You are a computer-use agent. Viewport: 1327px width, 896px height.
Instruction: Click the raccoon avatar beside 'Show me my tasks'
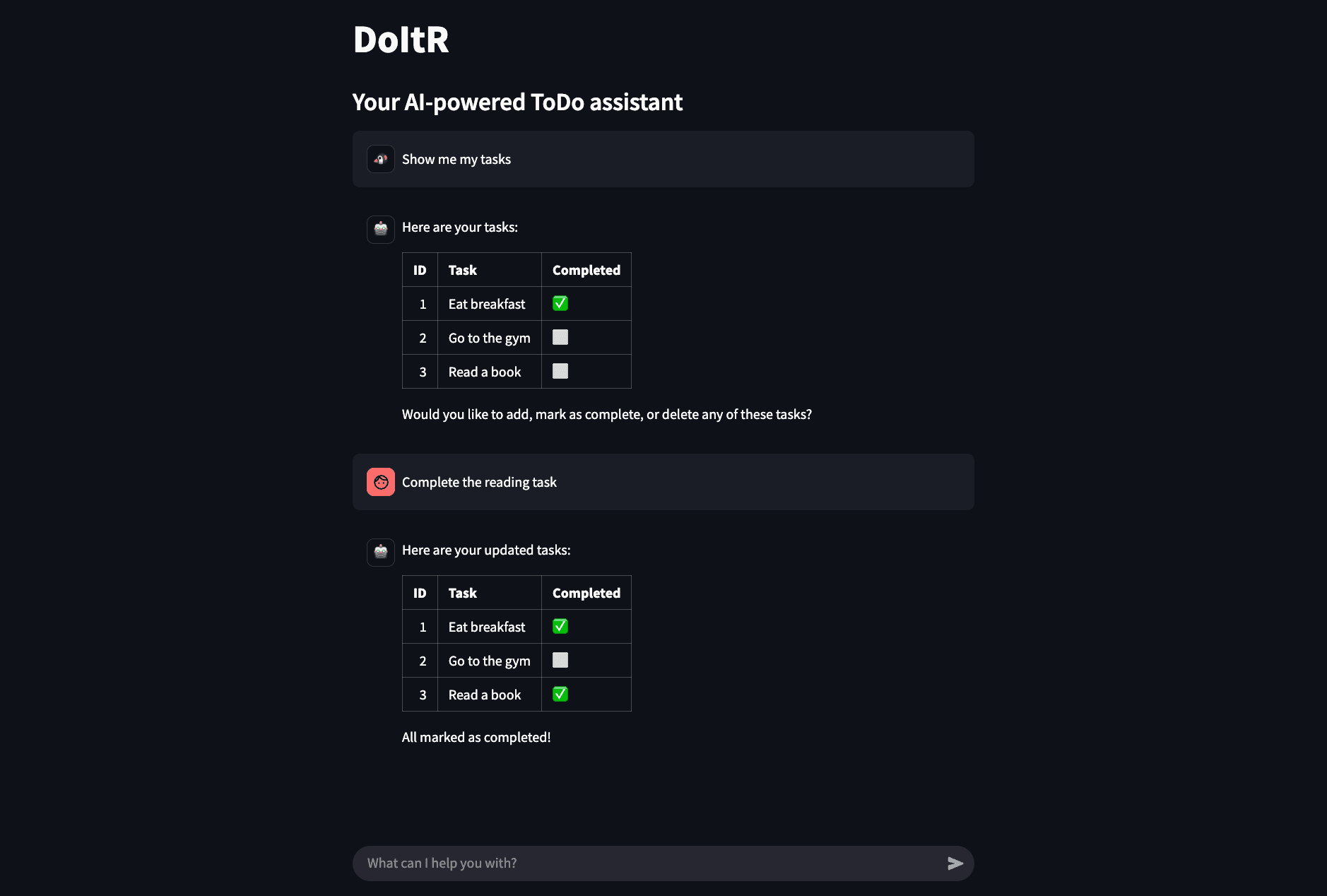coord(380,159)
